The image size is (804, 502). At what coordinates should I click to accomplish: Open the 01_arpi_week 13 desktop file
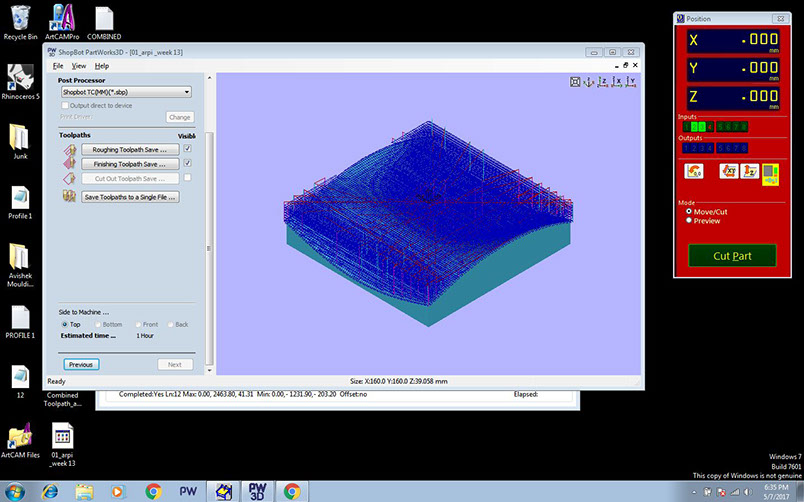click(63, 444)
